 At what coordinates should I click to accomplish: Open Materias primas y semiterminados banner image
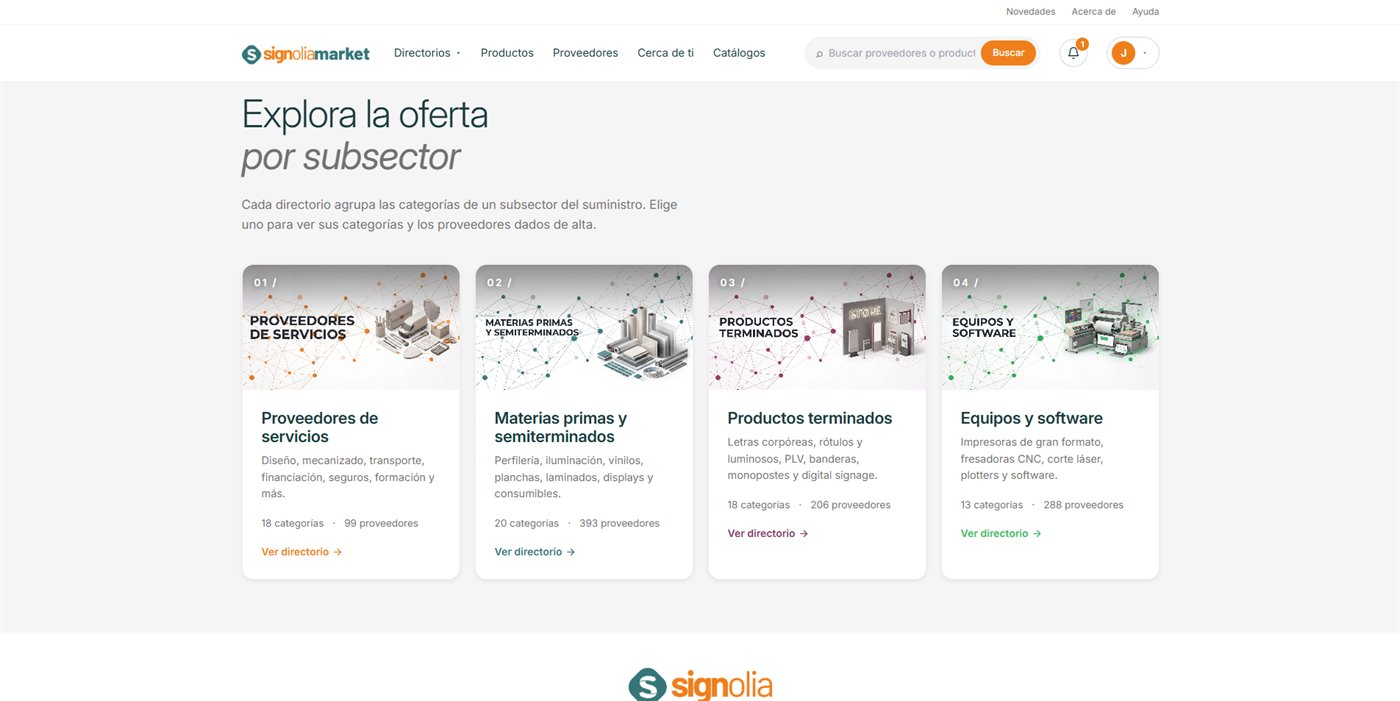tap(584, 327)
